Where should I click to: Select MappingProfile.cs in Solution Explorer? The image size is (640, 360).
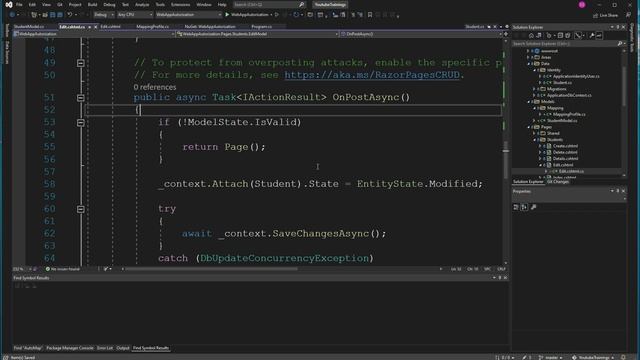click(x=569, y=115)
